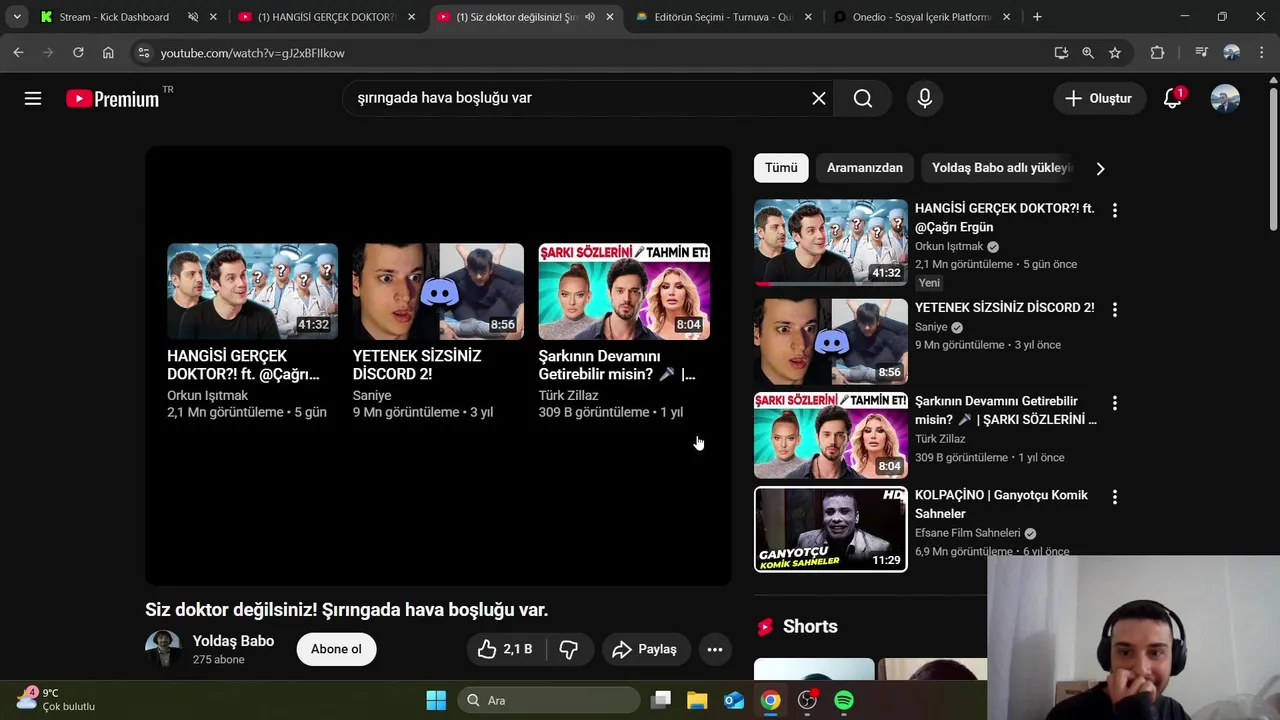
Task: Open Chrome home page button
Action: tap(108, 53)
